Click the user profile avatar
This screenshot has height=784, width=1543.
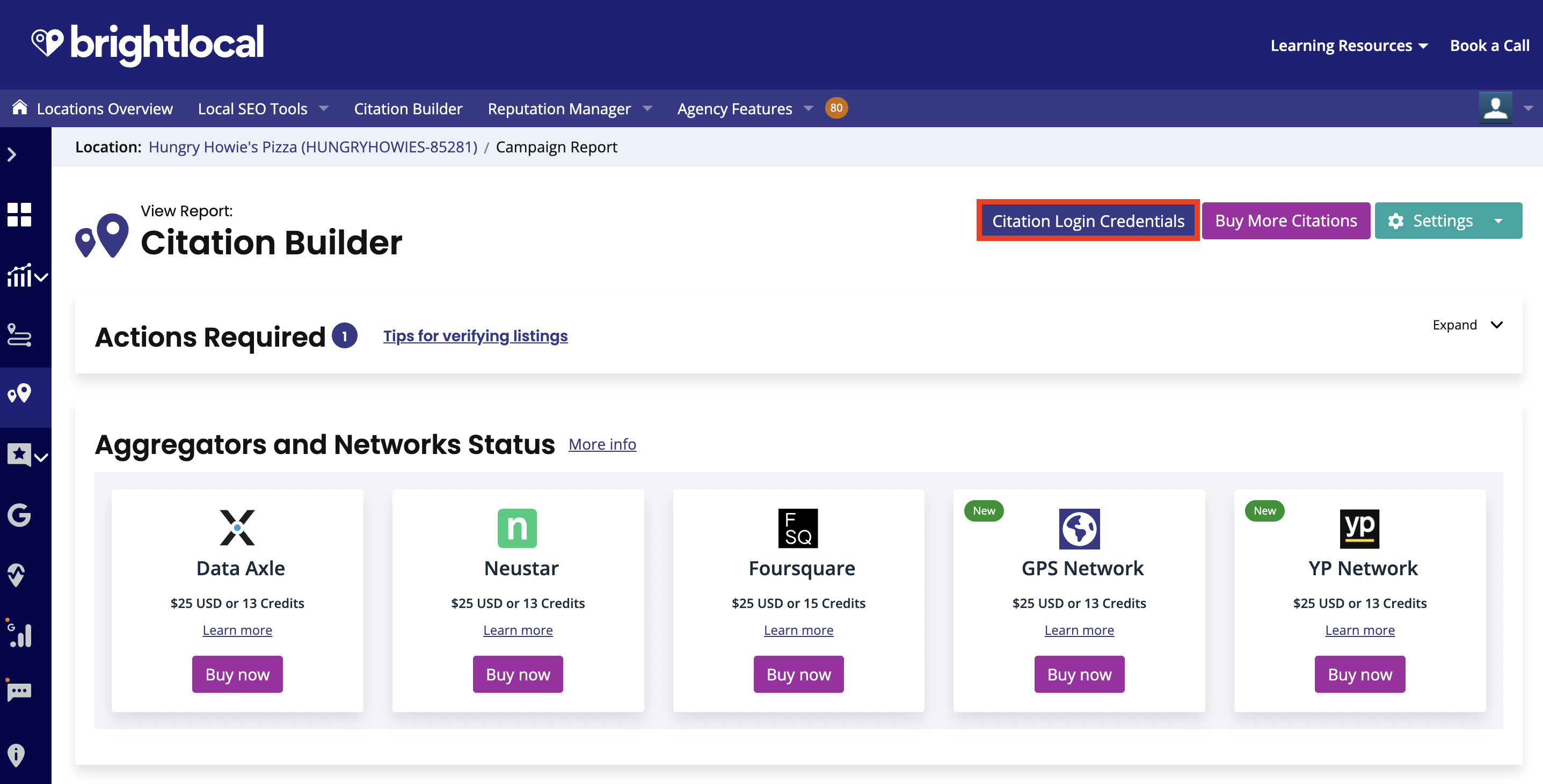(x=1495, y=108)
